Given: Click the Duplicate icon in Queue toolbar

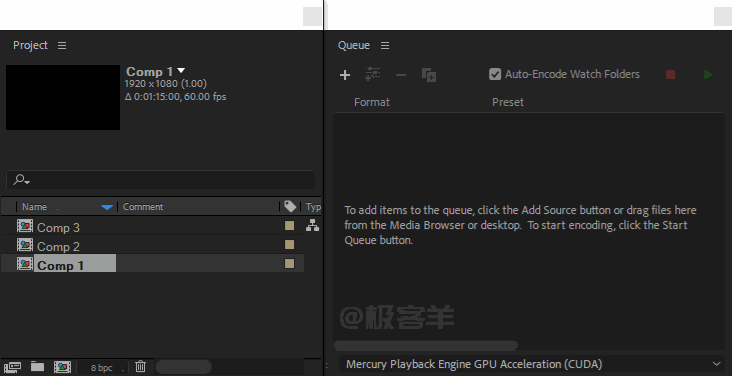Looking at the screenshot, I should click(429, 75).
